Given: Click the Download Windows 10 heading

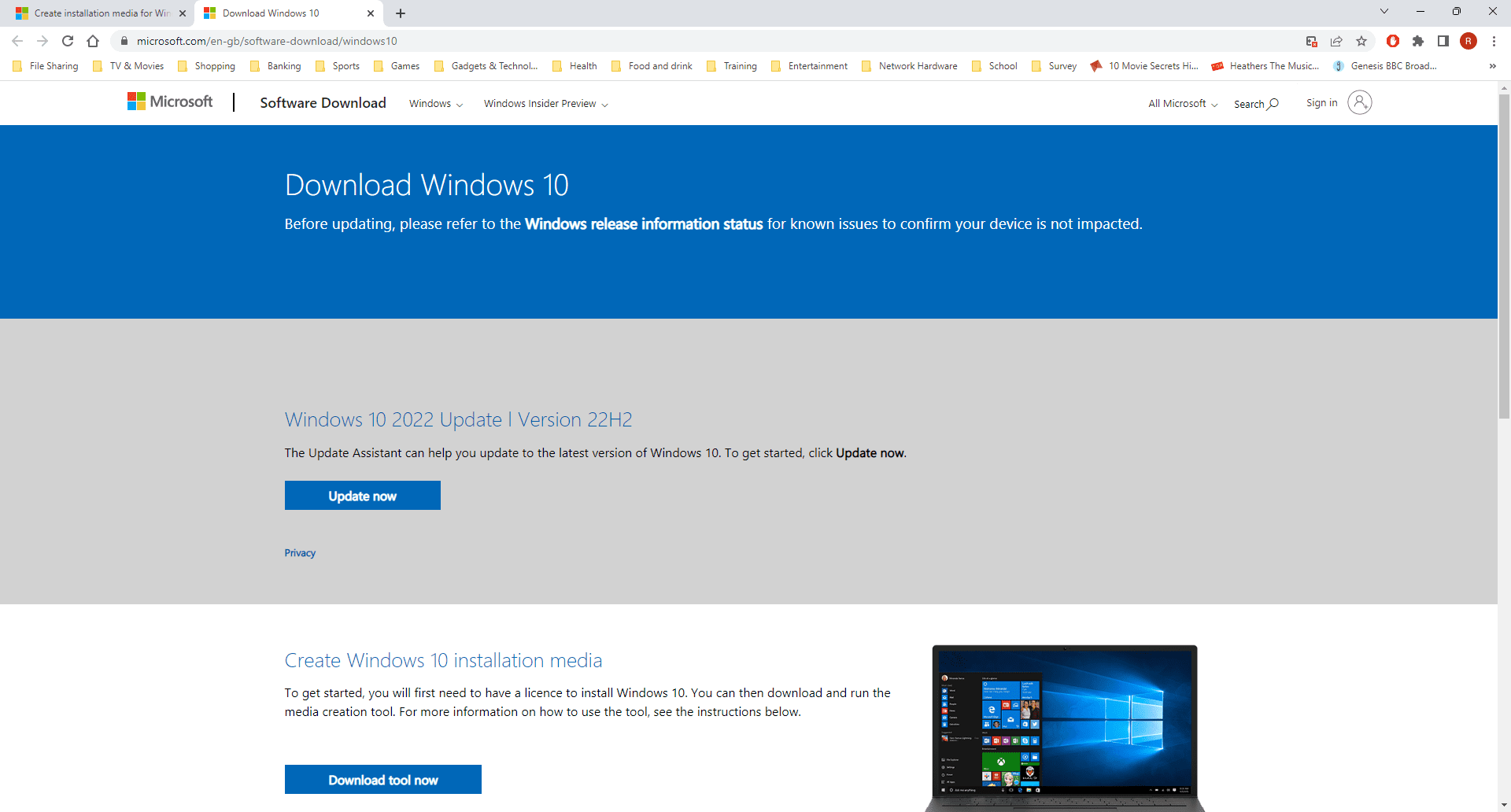Looking at the screenshot, I should click(427, 185).
